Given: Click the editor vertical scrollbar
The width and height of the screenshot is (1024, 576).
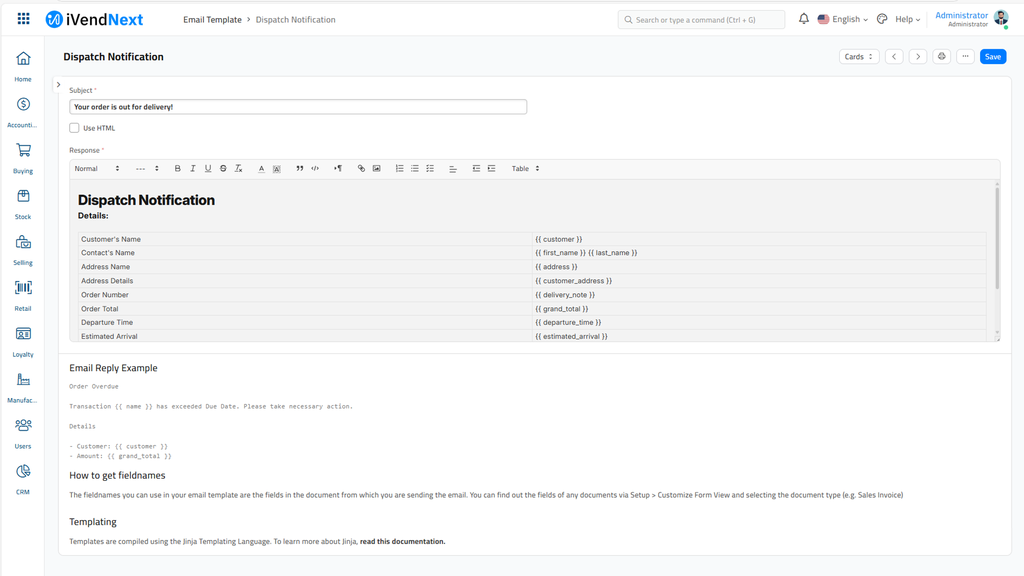Looking at the screenshot, I should [x=997, y=238].
